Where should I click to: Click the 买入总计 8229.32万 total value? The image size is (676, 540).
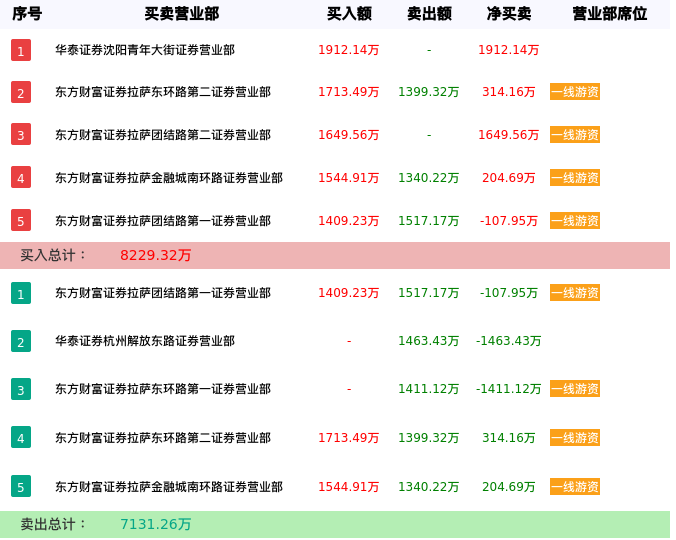pos(156,256)
